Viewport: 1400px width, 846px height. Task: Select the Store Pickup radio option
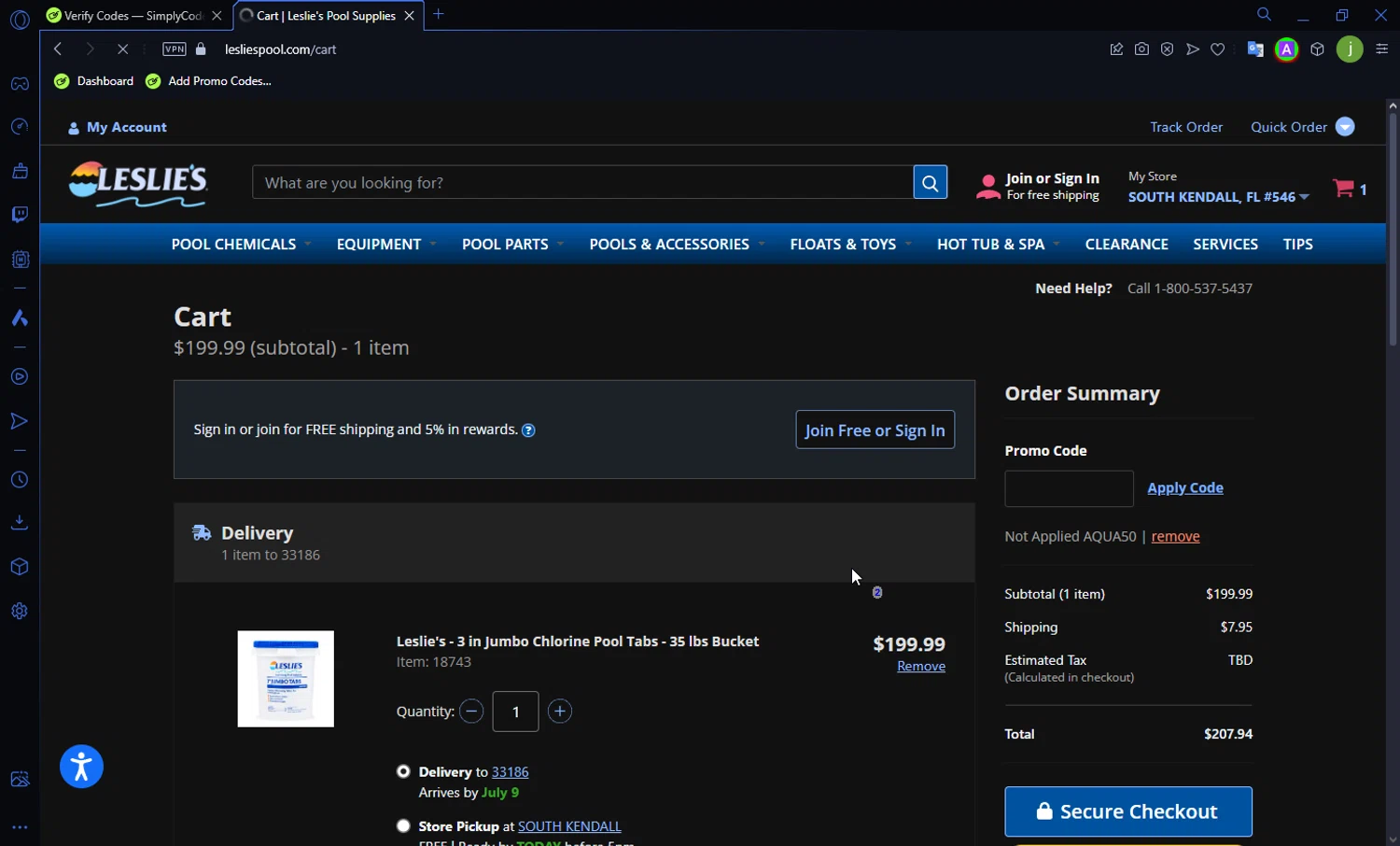click(x=403, y=825)
